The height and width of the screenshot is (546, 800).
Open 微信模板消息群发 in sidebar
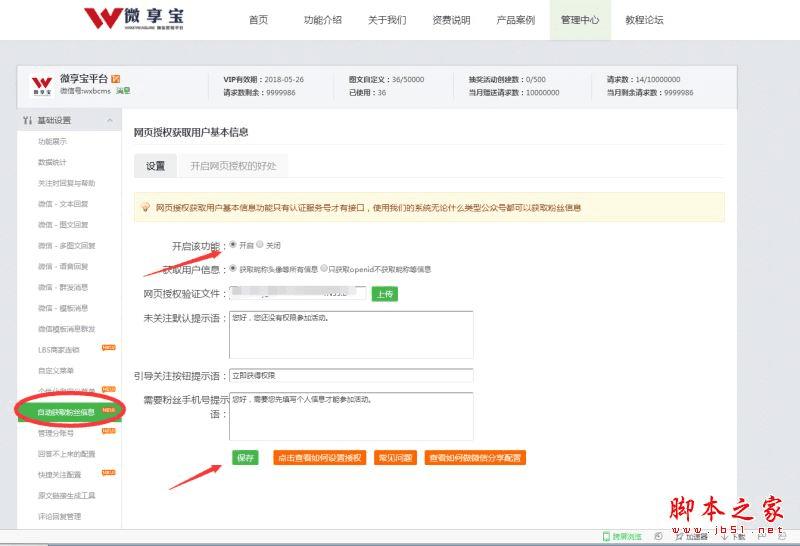tap(66, 330)
